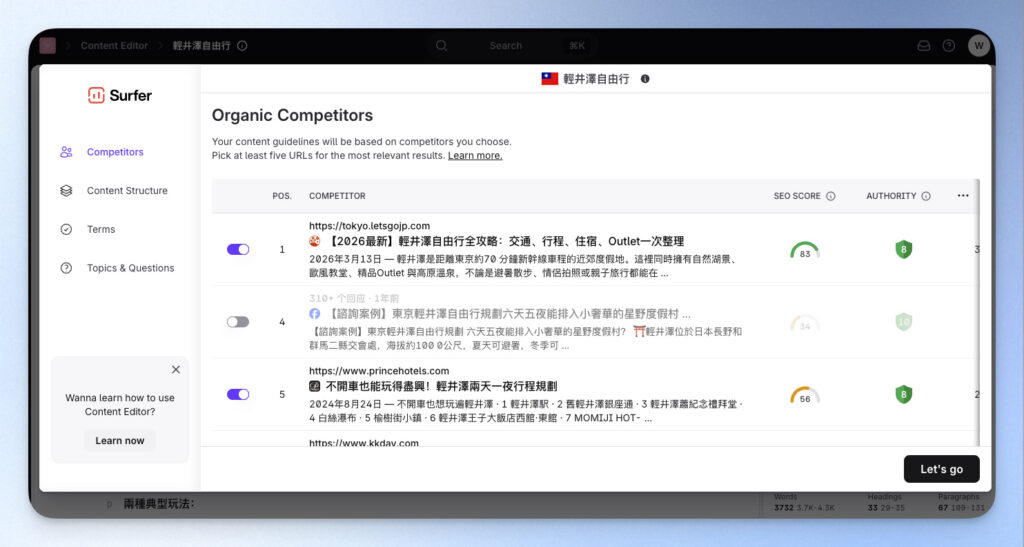Open the Competitors section in sidebar
1024x547 pixels.
[x=115, y=152]
